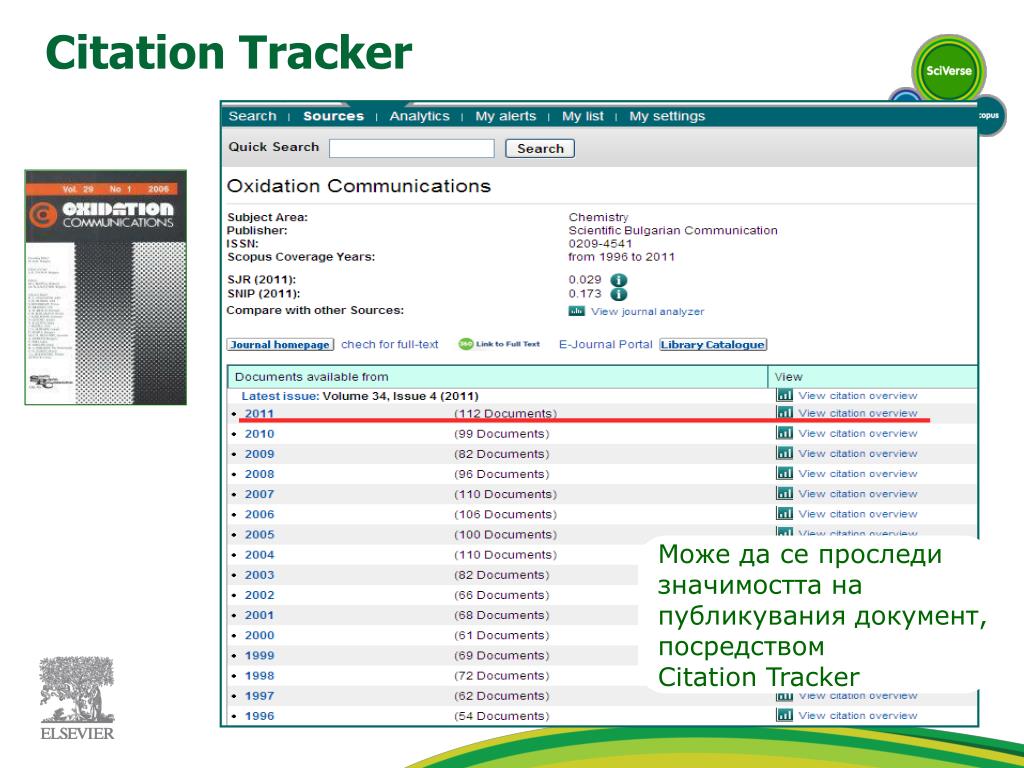The width and height of the screenshot is (1024, 768).
Task: Open the E-Journal Portal link
Action: [x=605, y=344]
